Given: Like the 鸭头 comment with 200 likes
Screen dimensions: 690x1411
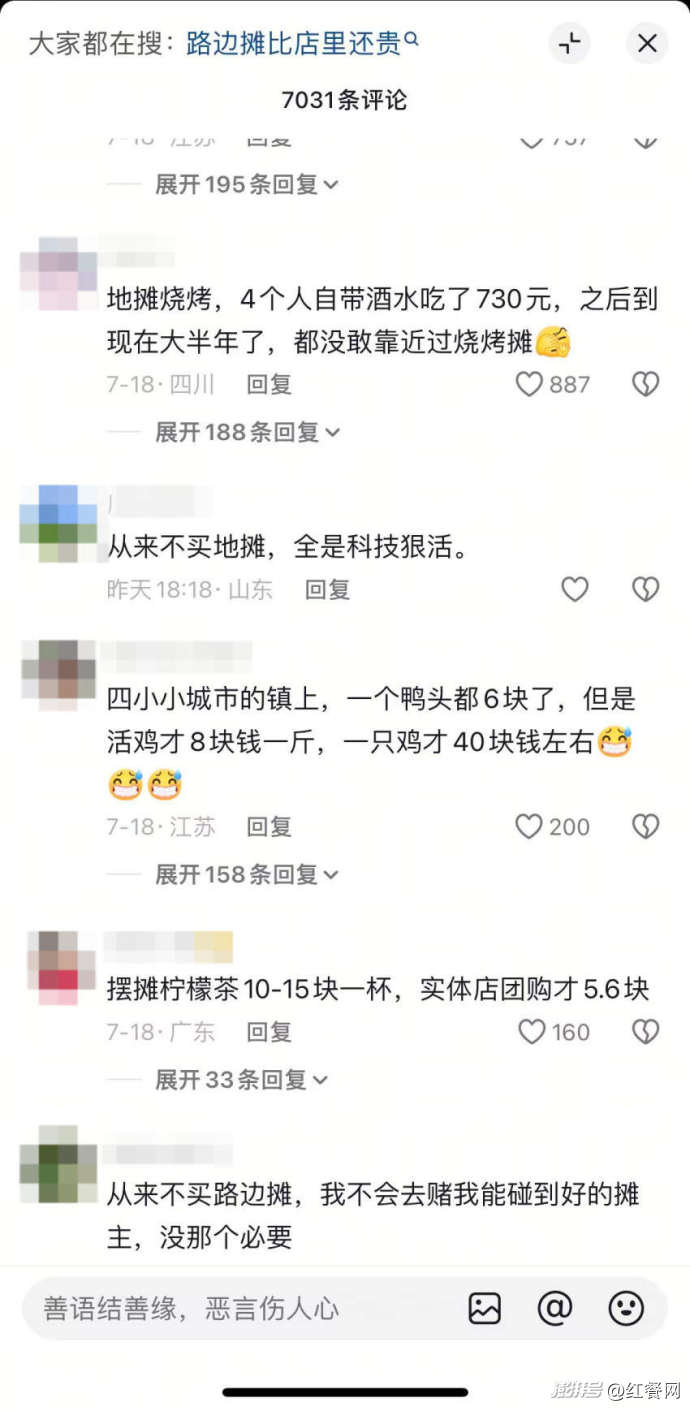Looking at the screenshot, I should (x=529, y=826).
